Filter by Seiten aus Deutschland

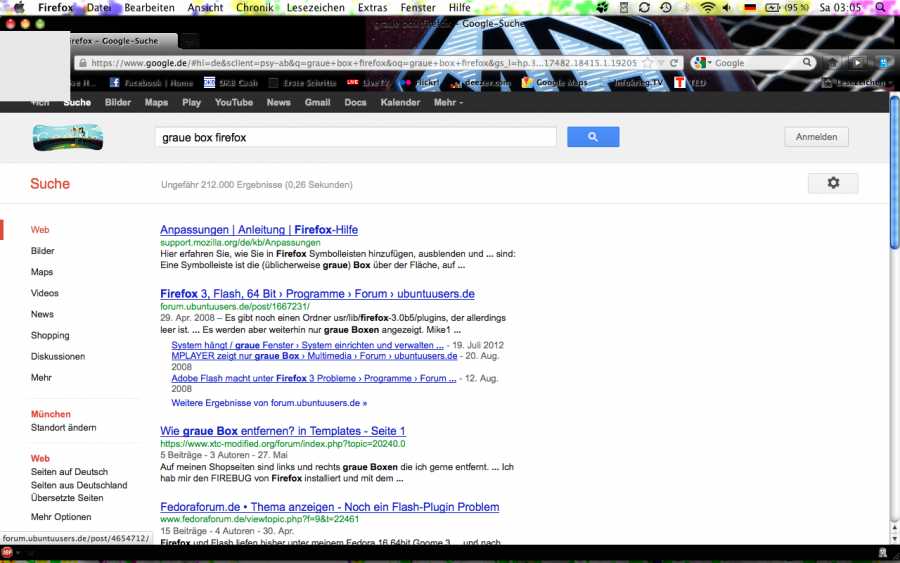[79, 485]
